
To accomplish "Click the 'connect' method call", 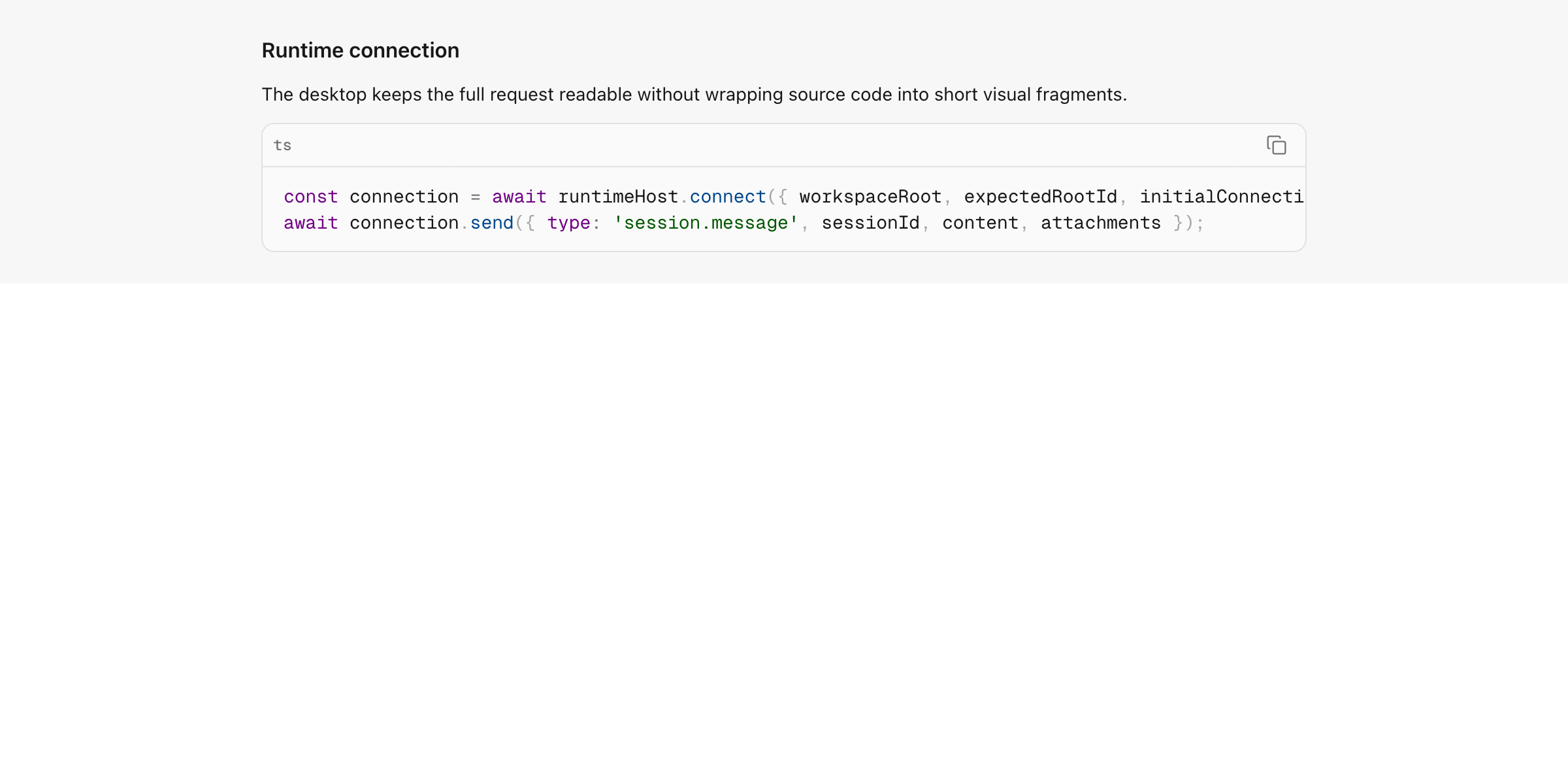I will (728, 197).
